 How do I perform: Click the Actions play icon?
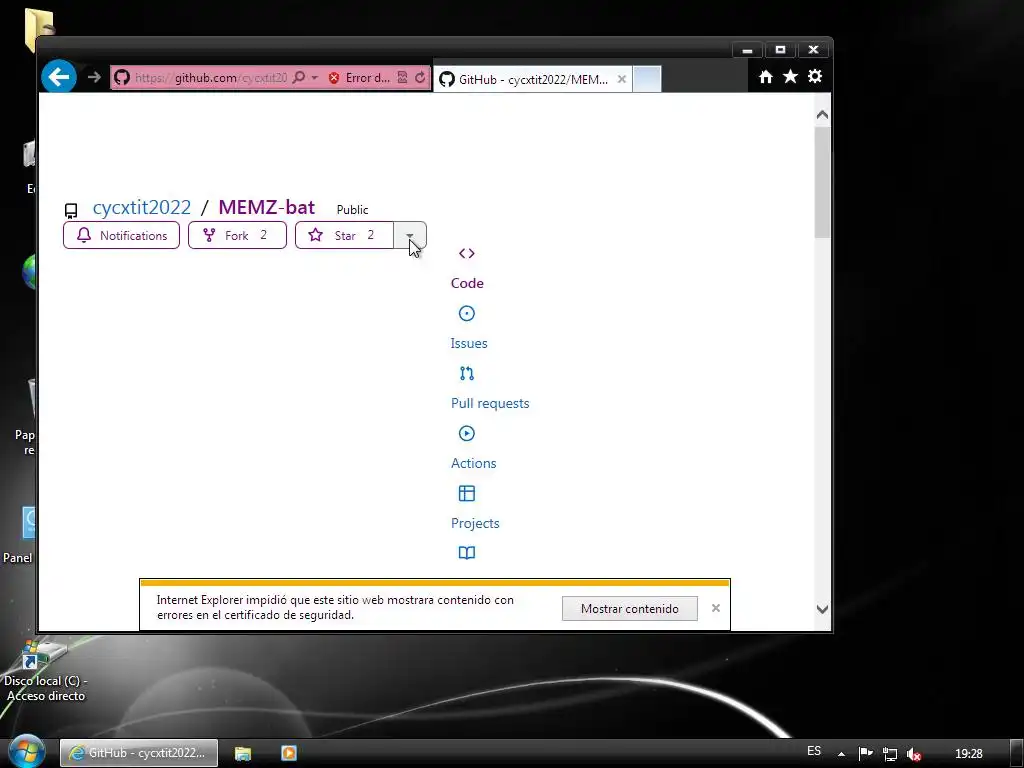coord(466,434)
